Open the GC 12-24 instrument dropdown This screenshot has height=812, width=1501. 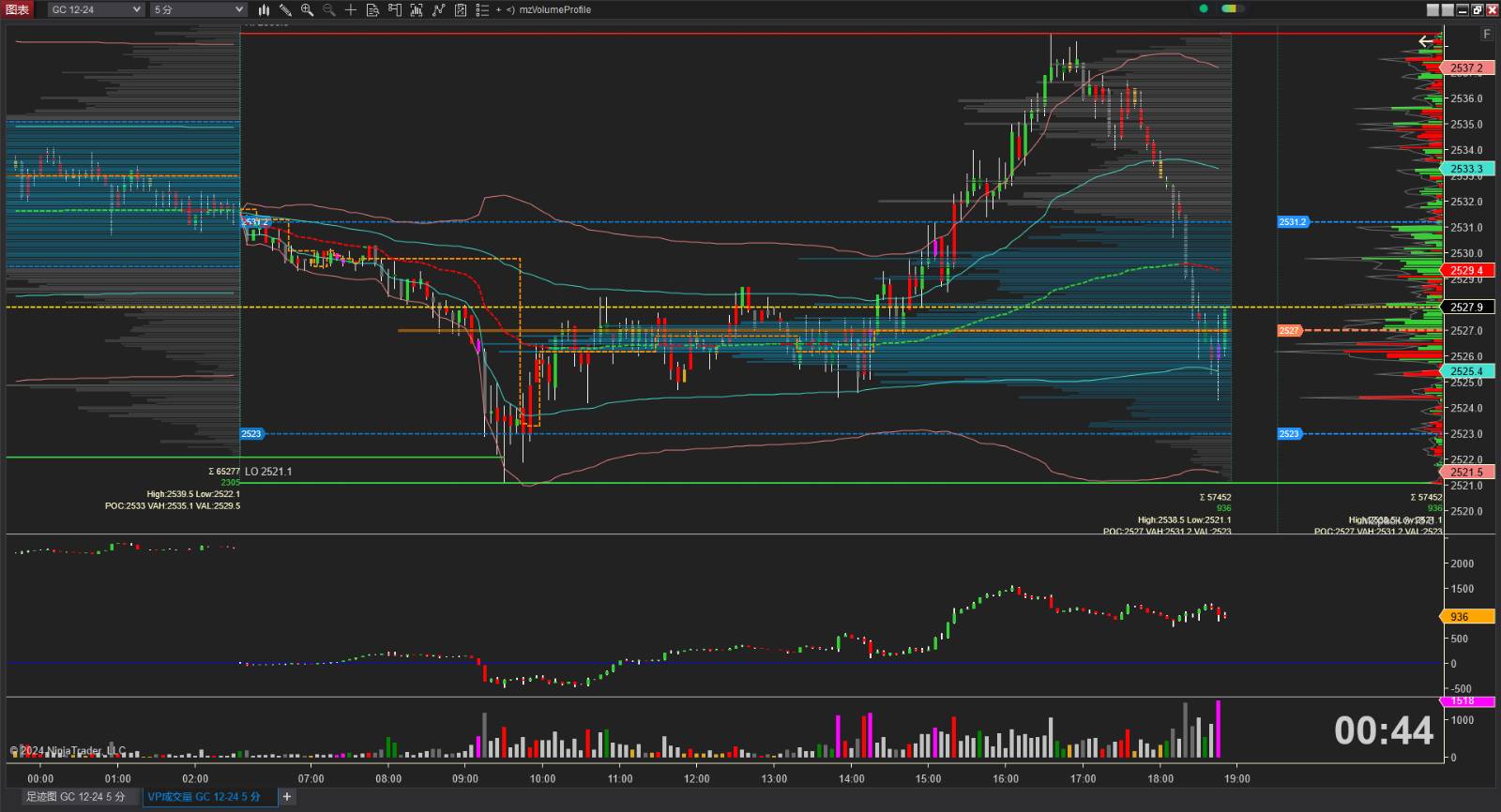(x=97, y=10)
